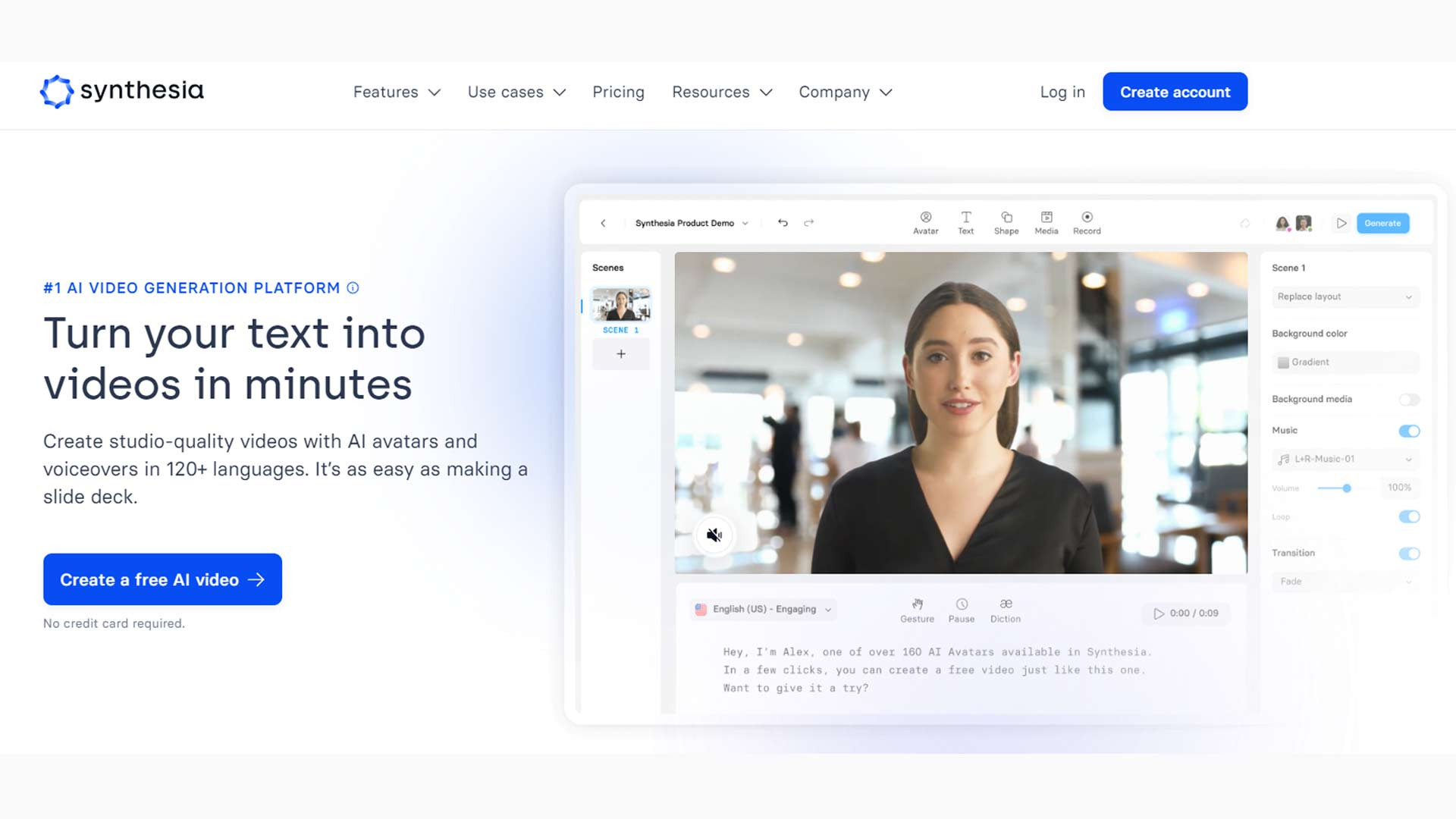Viewport: 1456px width, 819px height.
Task: Click the music Volume slider
Action: [x=1346, y=488]
